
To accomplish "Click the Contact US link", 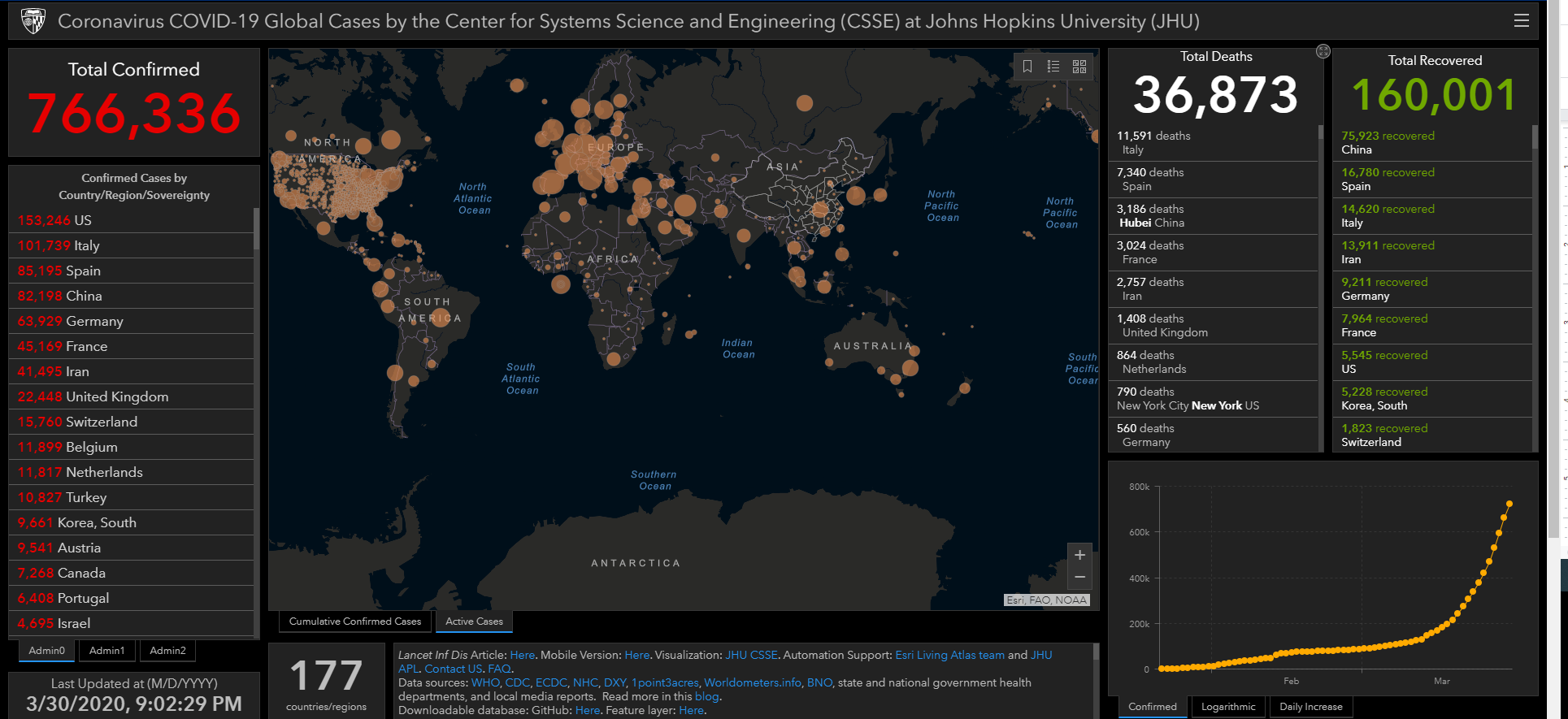I will pos(454,669).
